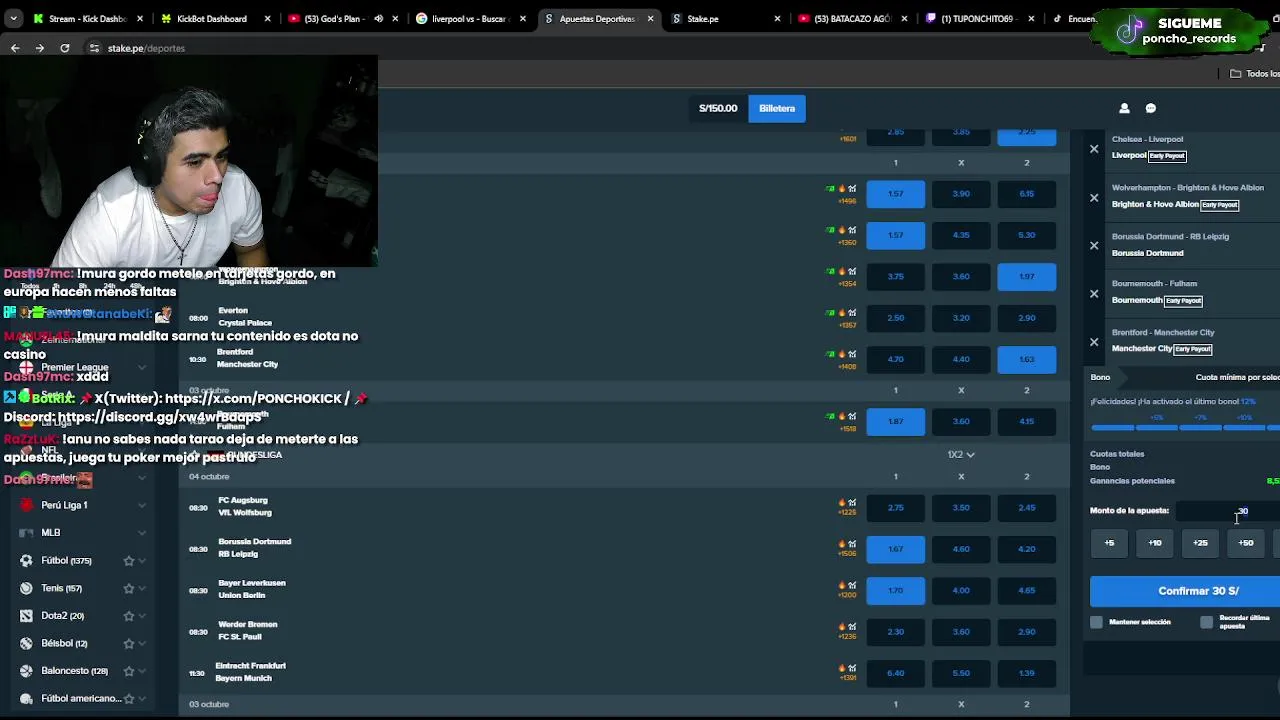Remove Borussia Dortmund - RB Leipzig selection

click(x=1094, y=245)
